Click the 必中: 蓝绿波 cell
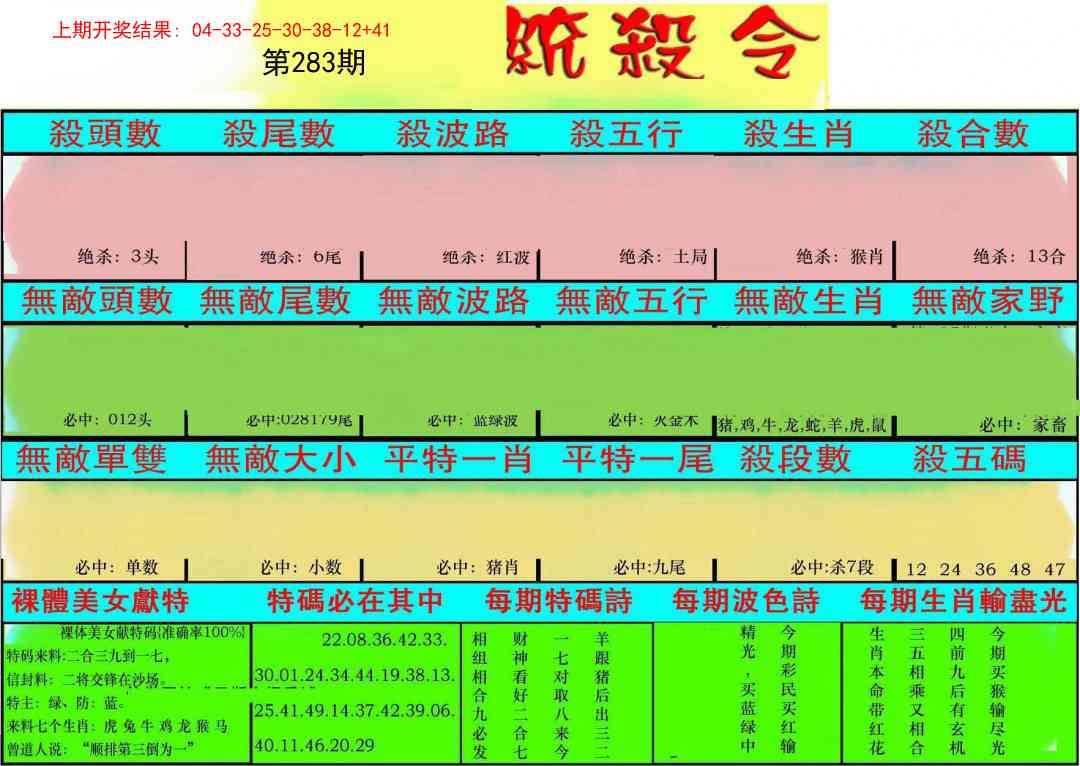 coord(473,421)
